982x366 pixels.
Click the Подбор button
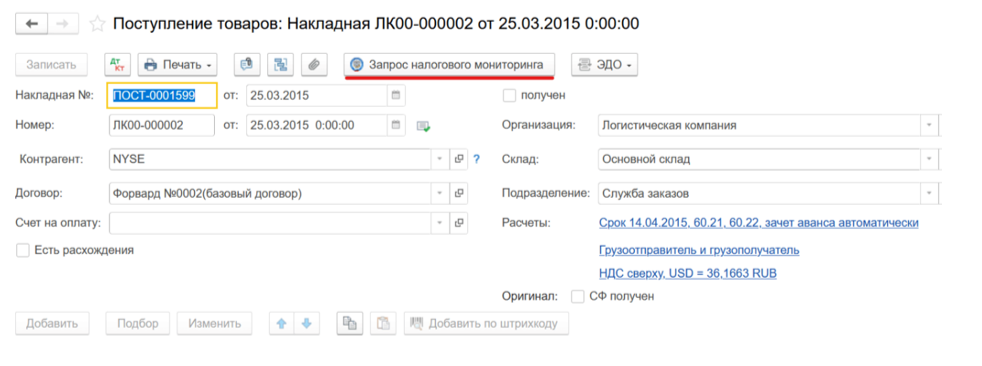point(138,324)
